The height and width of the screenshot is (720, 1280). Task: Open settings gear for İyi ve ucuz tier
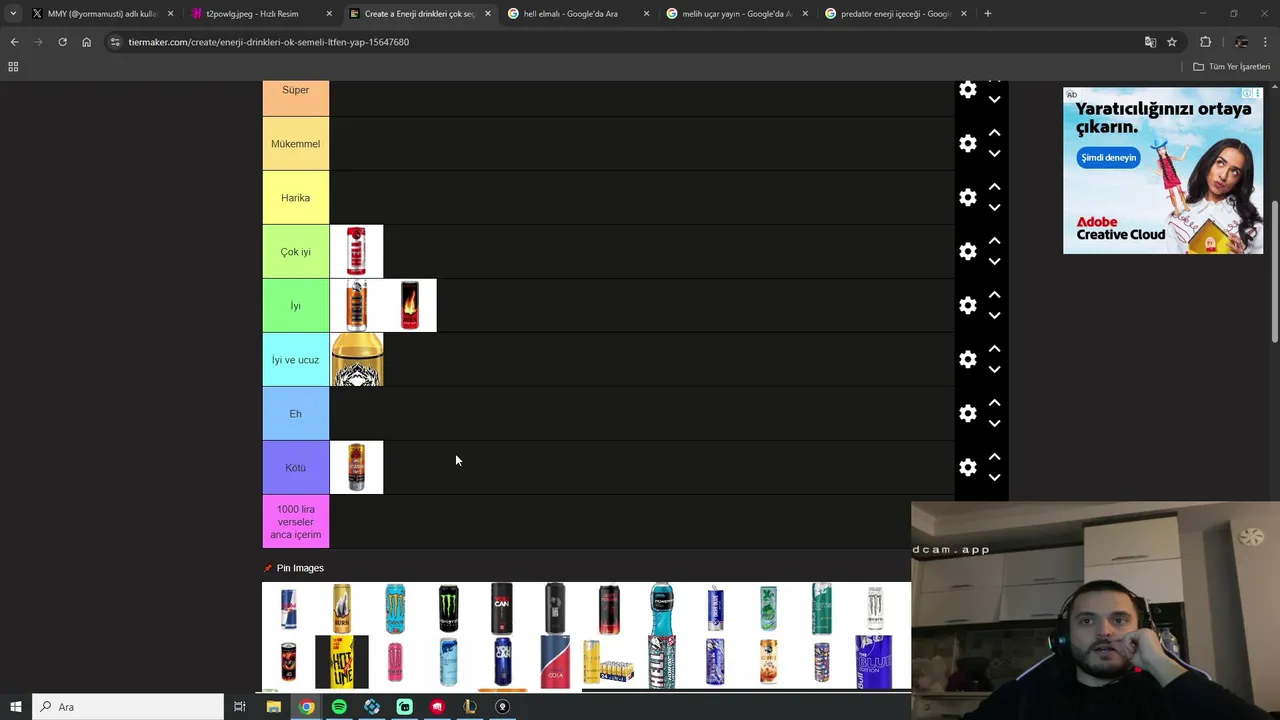968,360
